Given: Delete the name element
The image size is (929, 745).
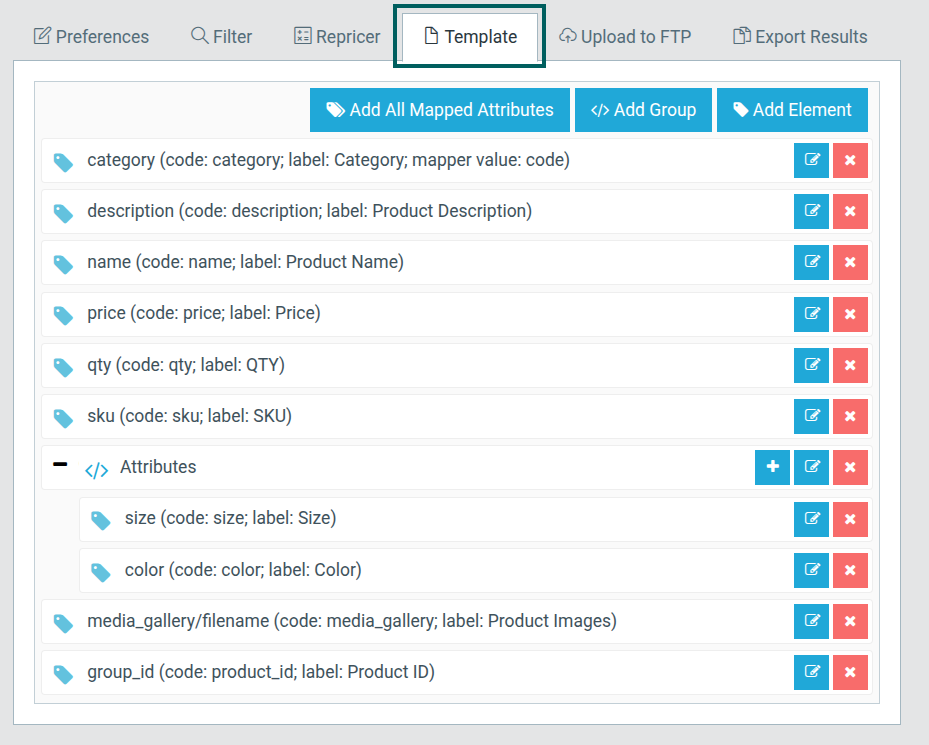Looking at the screenshot, I should [850, 263].
